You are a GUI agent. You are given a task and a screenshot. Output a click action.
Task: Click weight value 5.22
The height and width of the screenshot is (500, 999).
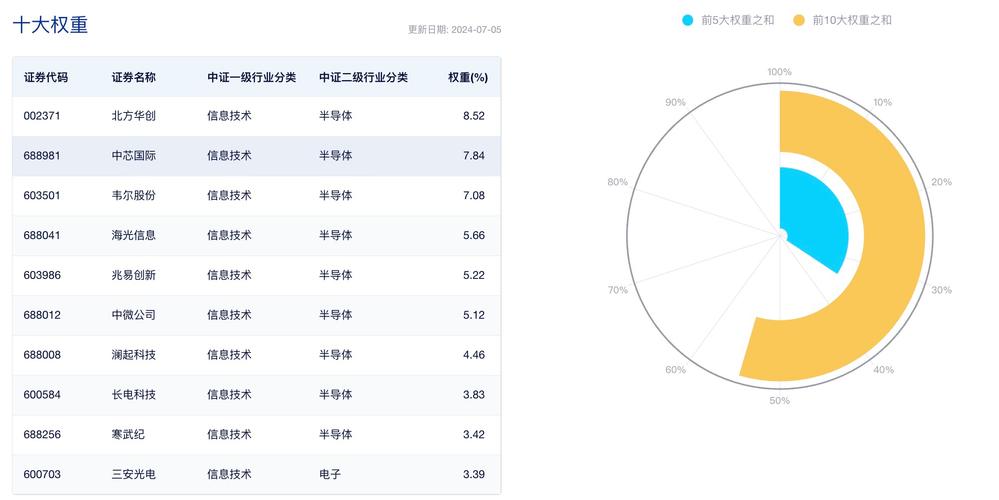pos(474,275)
